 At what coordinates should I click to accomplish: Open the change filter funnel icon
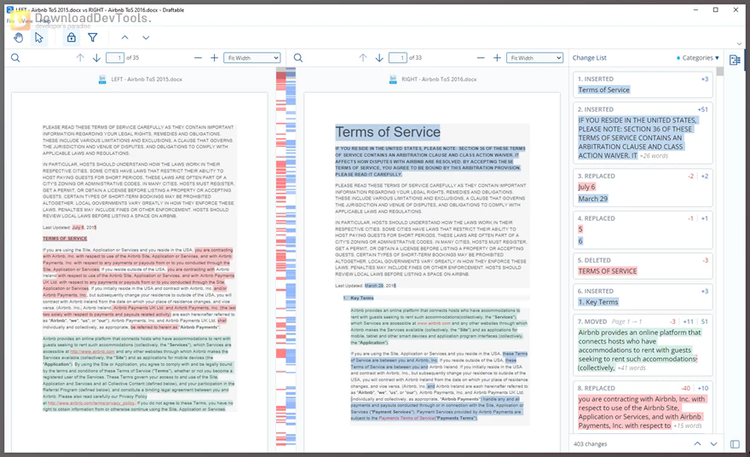coord(93,37)
